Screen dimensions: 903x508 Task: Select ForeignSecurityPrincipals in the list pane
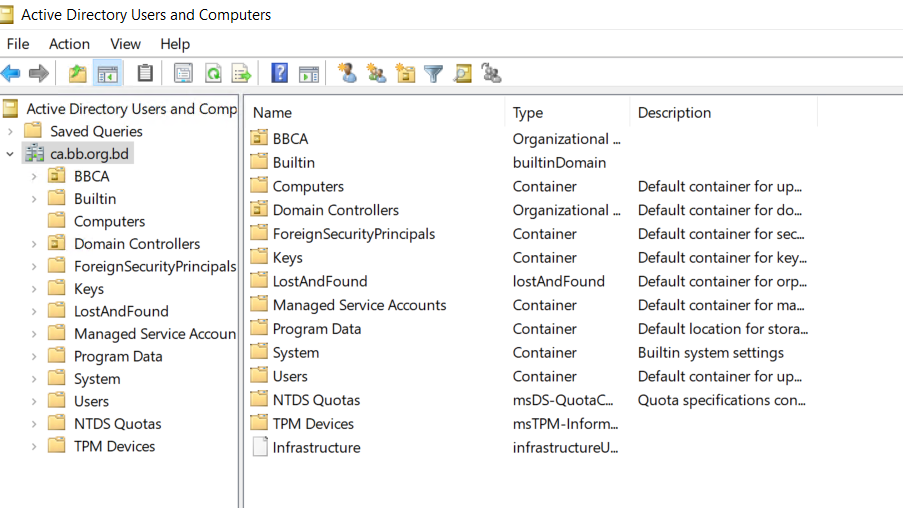354,233
